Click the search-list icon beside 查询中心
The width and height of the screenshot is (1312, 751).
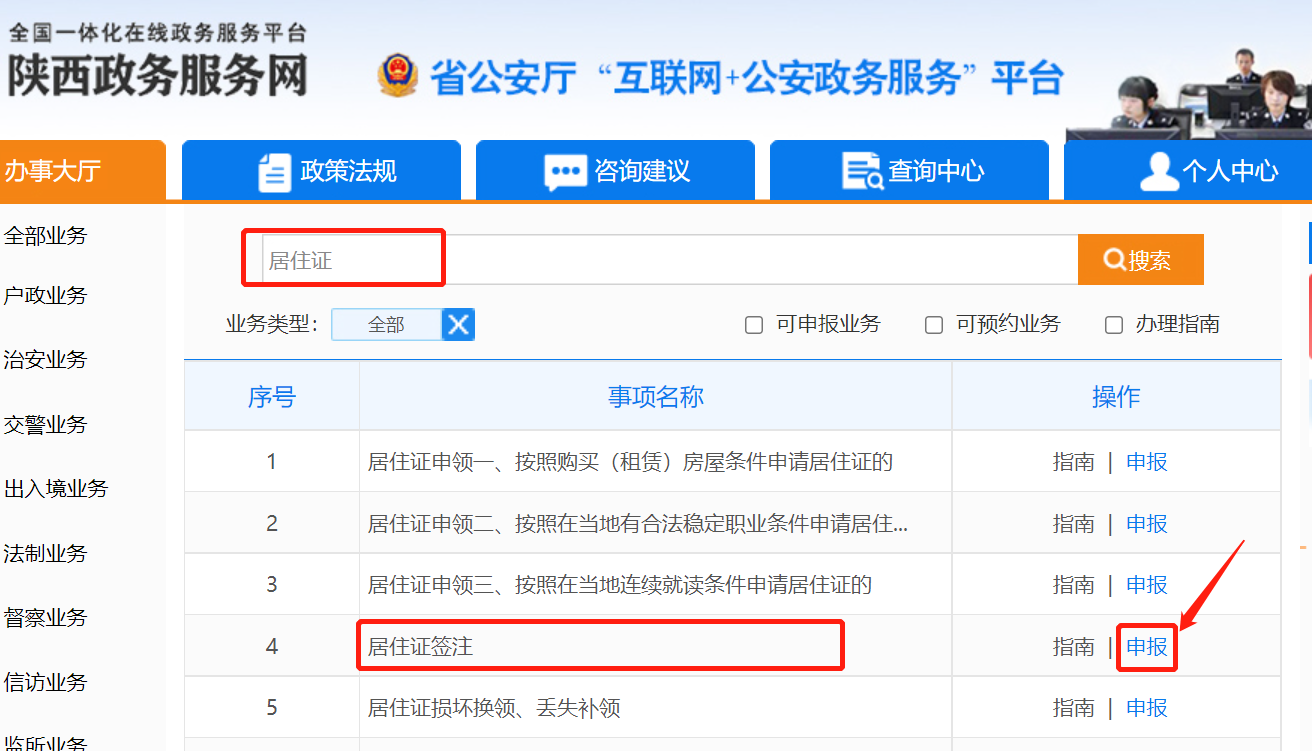862,172
